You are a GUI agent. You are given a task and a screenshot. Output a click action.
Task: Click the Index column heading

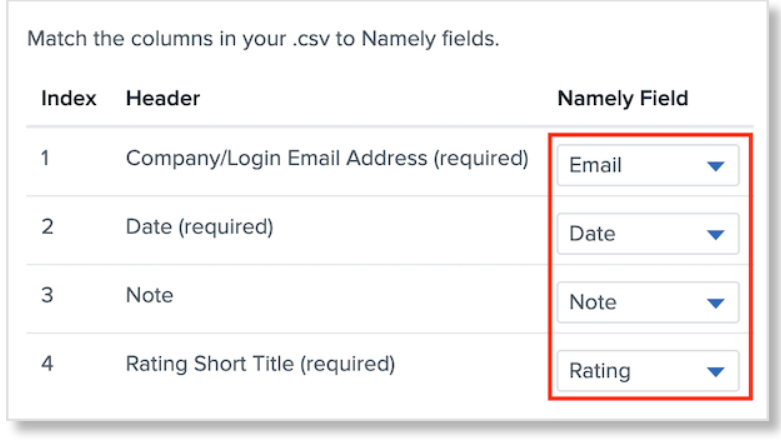coord(69,98)
